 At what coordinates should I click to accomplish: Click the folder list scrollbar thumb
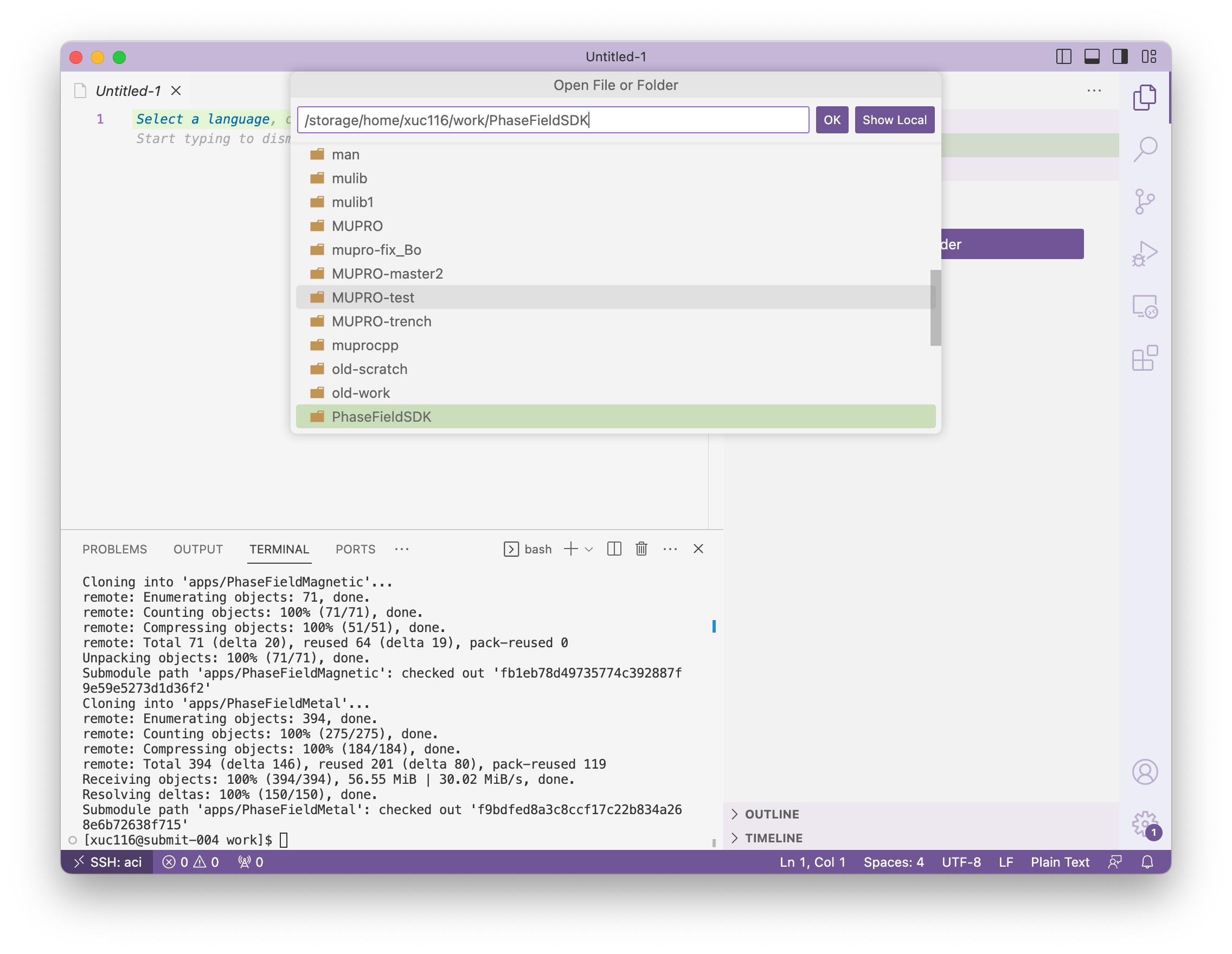point(935,307)
